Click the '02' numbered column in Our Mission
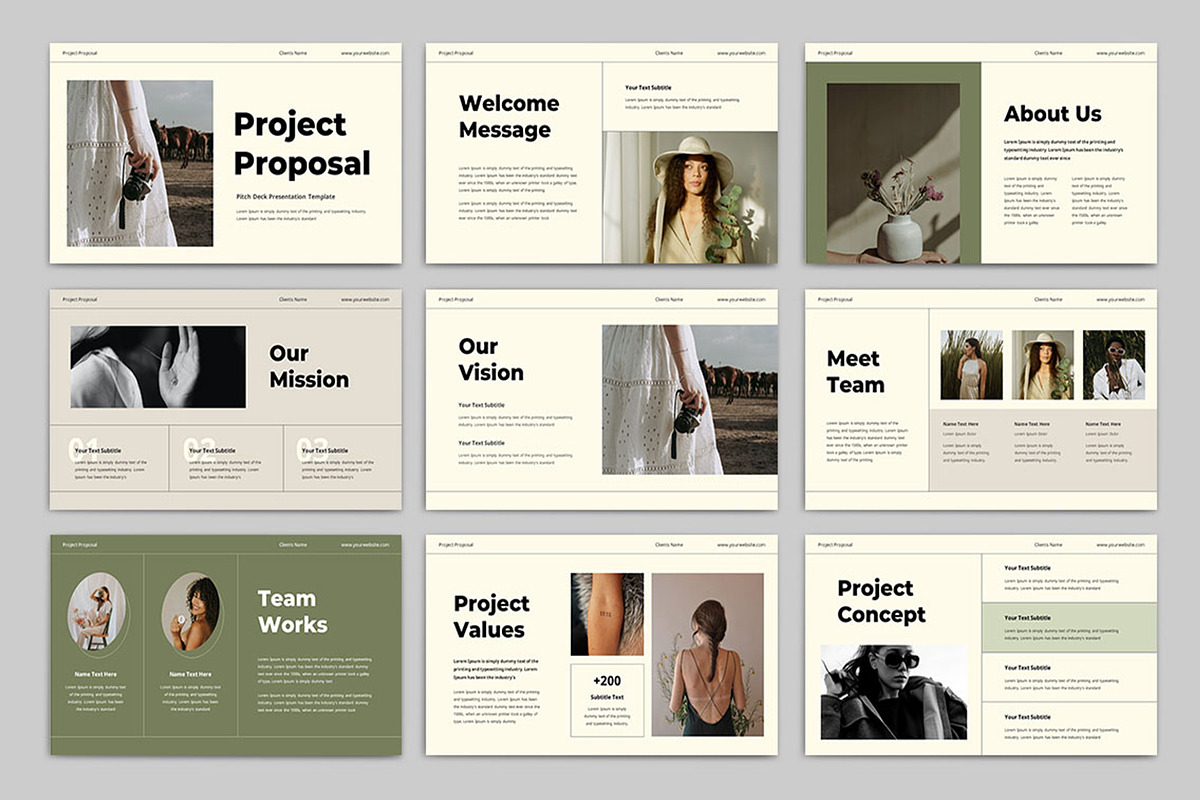 (x=226, y=458)
